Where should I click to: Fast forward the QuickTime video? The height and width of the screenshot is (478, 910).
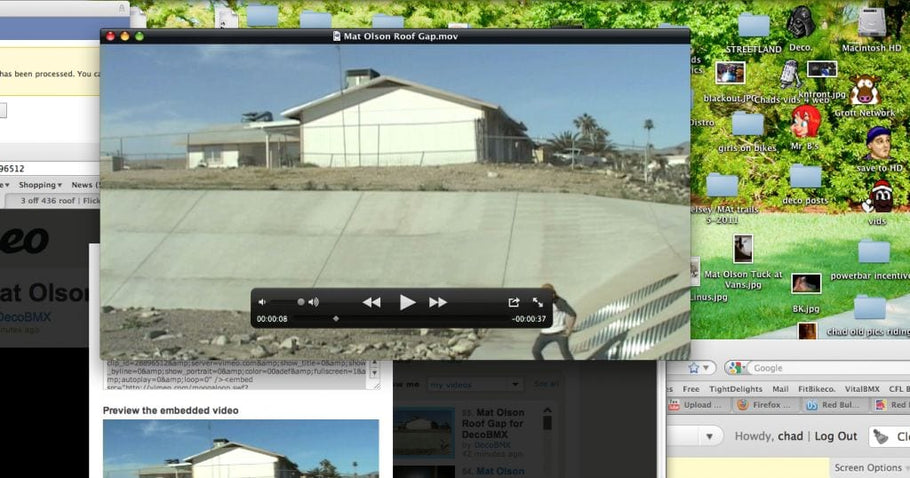[x=438, y=302]
